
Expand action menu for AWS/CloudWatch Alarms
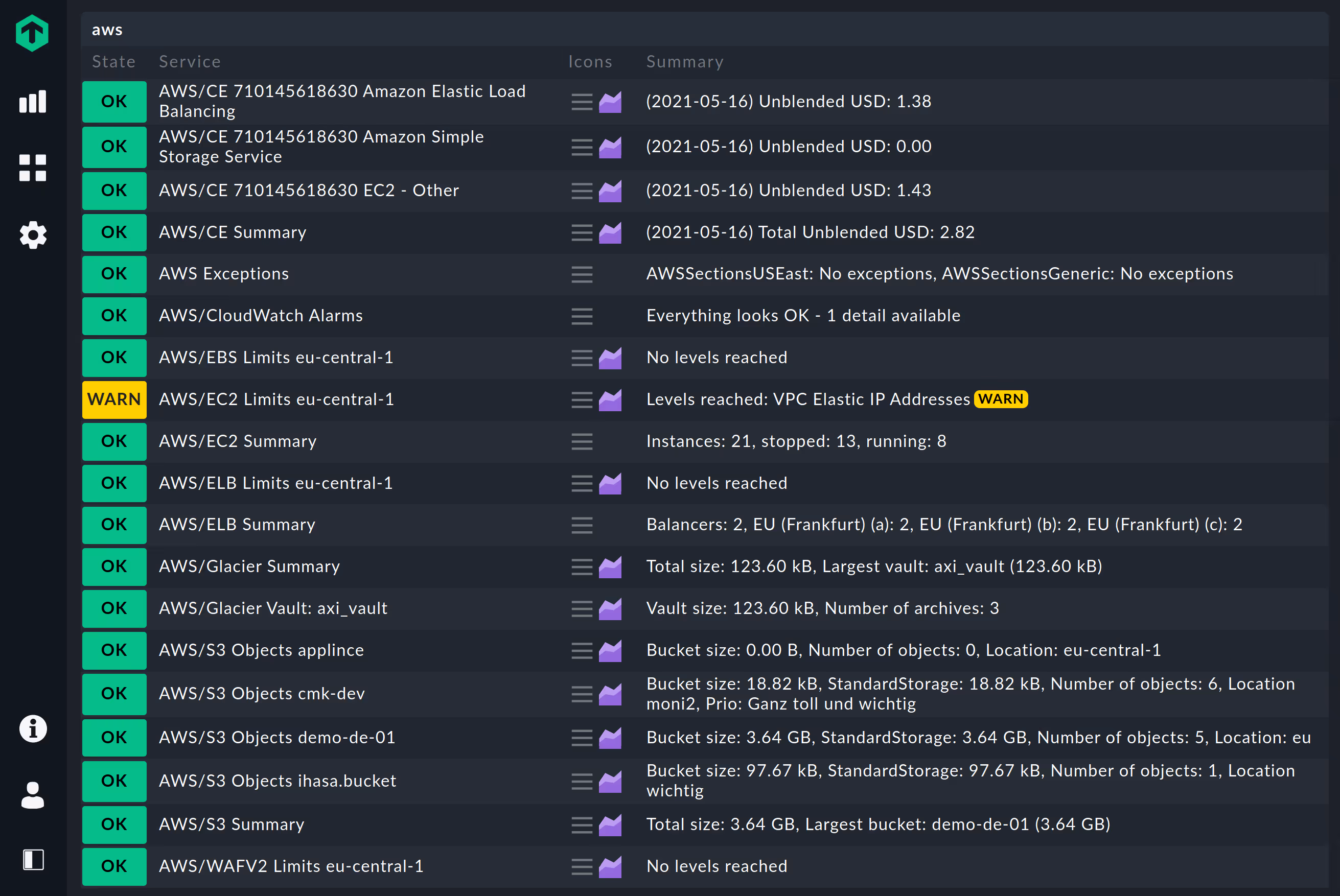pyautogui.click(x=582, y=317)
